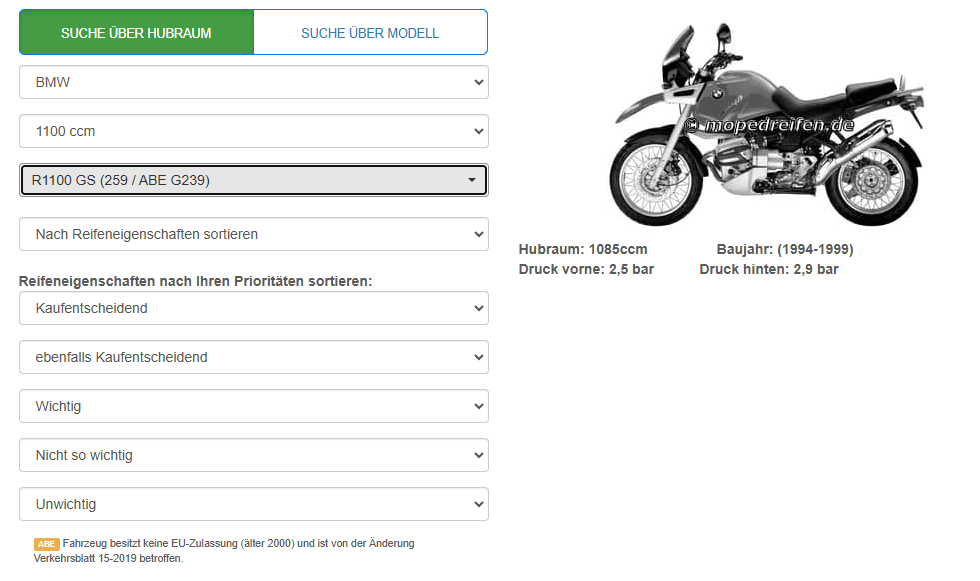The height and width of the screenshot is (581, 980).
Task: Click the Hubraum 1085ccm specification
Action: pos(583,249)
